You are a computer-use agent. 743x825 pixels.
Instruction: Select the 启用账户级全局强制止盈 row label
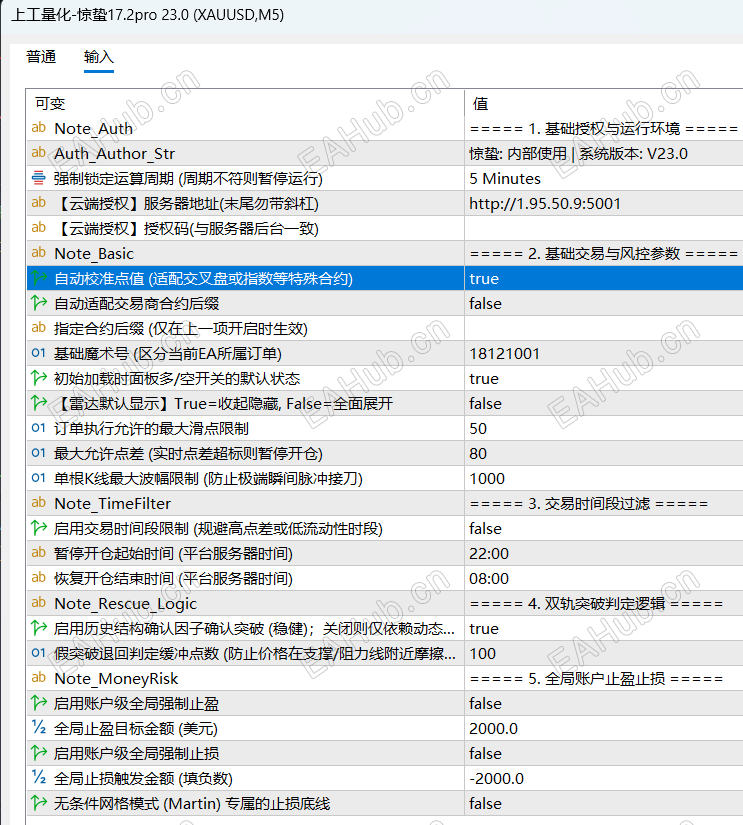click(x=136, y=703)
